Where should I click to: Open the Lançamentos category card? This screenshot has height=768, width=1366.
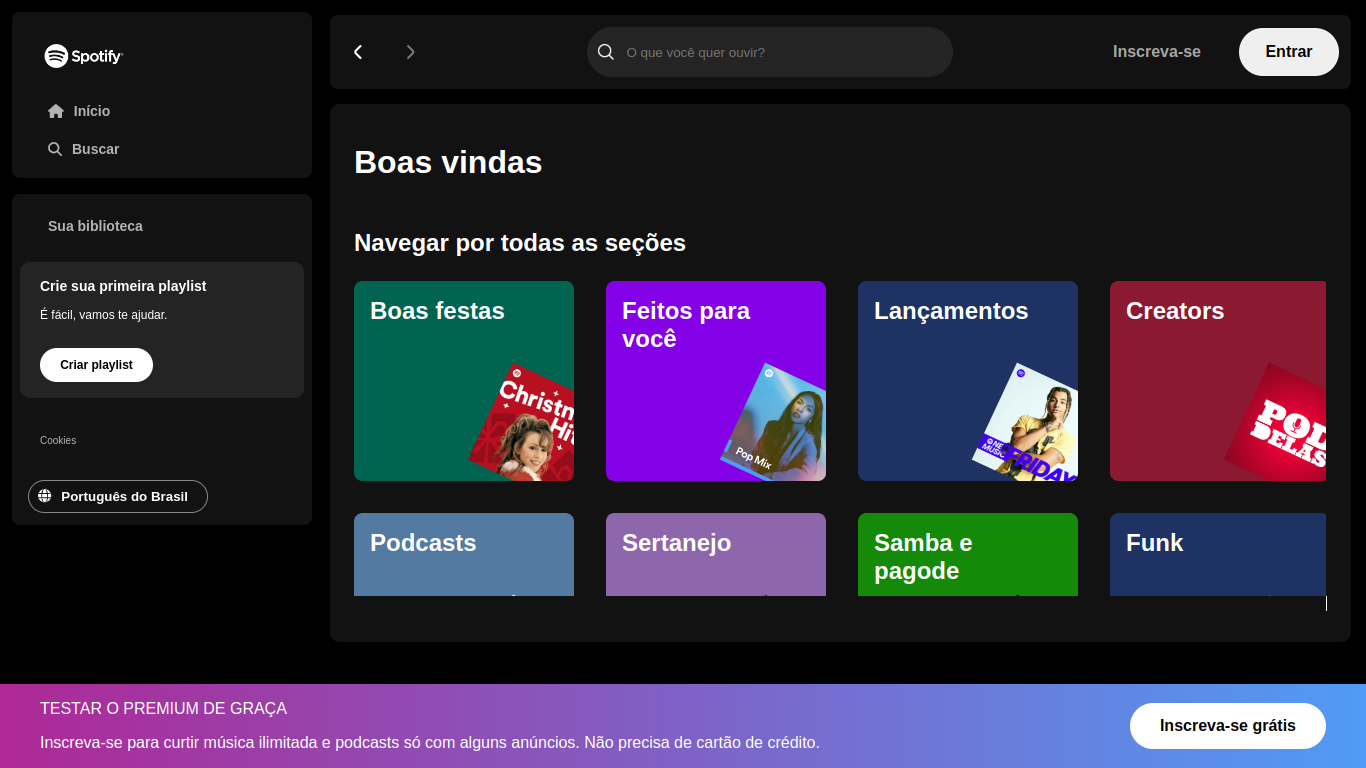[968, 381]
